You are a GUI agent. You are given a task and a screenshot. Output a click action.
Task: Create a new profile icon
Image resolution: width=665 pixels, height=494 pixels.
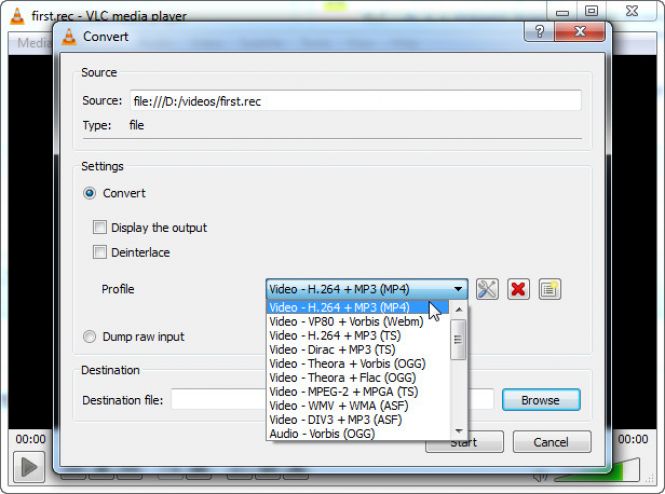click(x=550, y=290)
